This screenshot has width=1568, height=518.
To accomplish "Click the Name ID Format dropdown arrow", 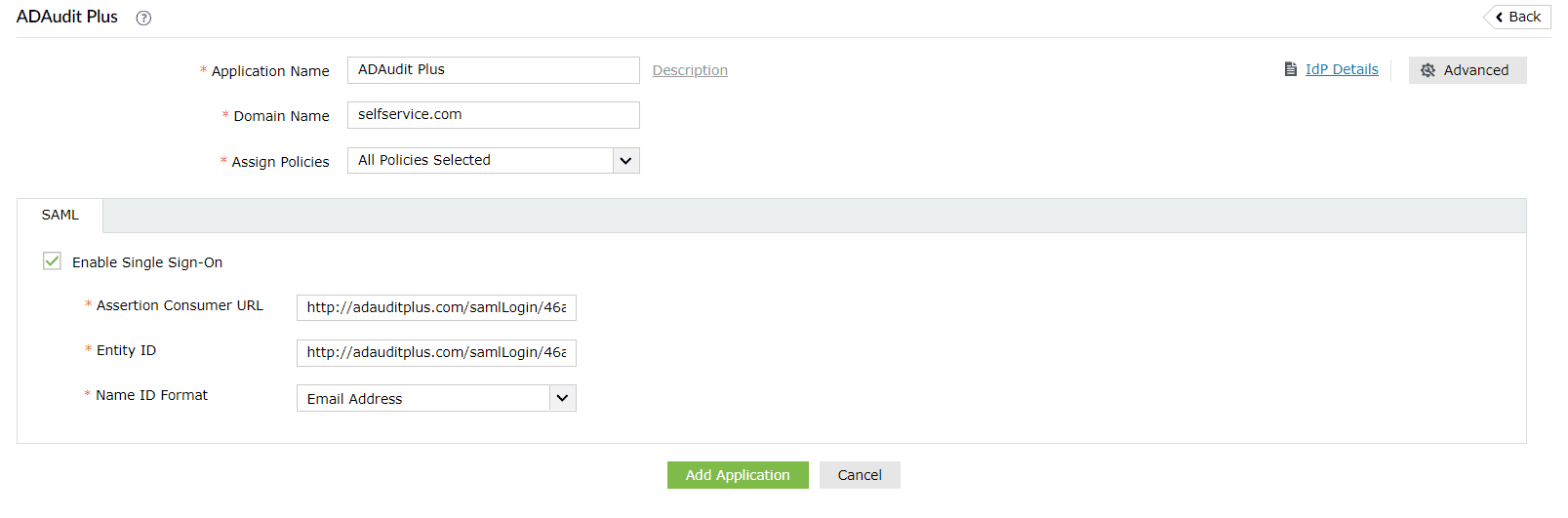I will [562, 398].
